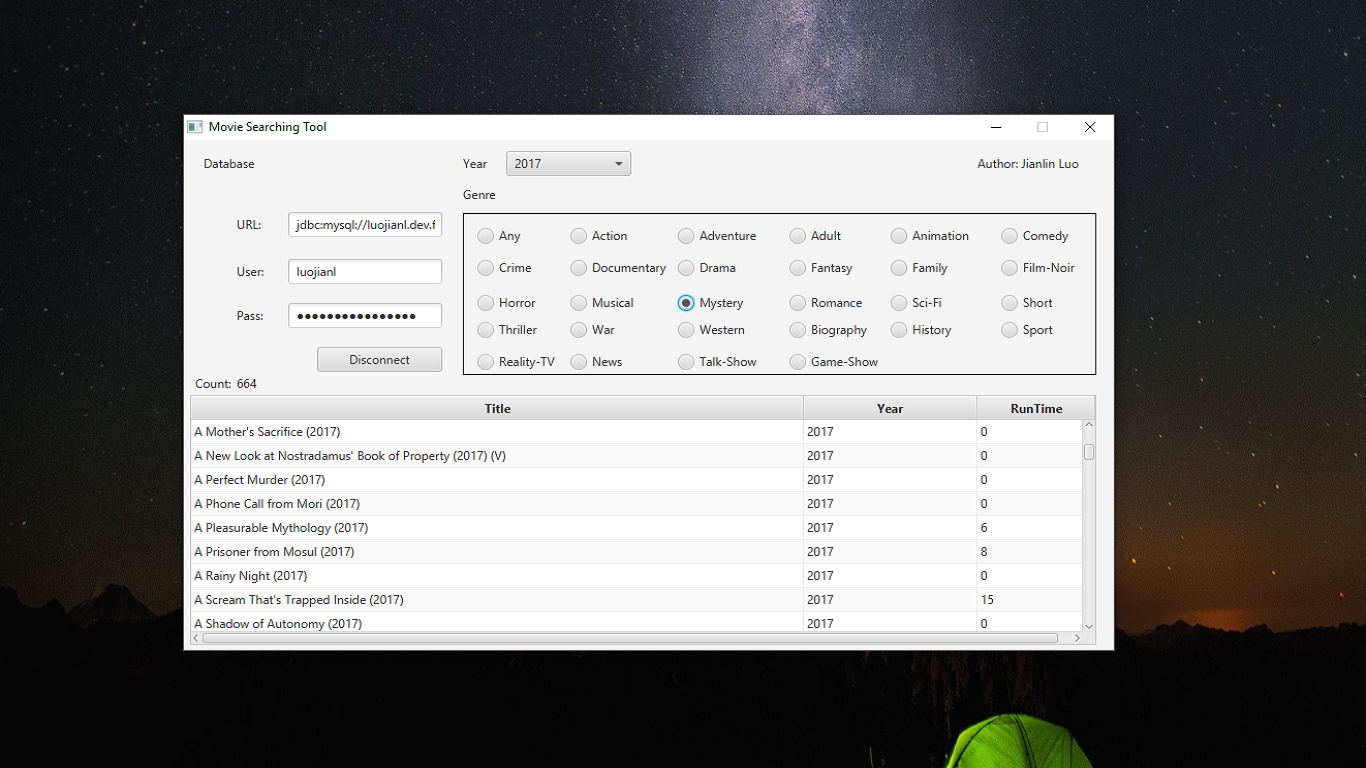Click the Year column header
This screenshot has width=1366, height=768.
[x=890, y=408]
